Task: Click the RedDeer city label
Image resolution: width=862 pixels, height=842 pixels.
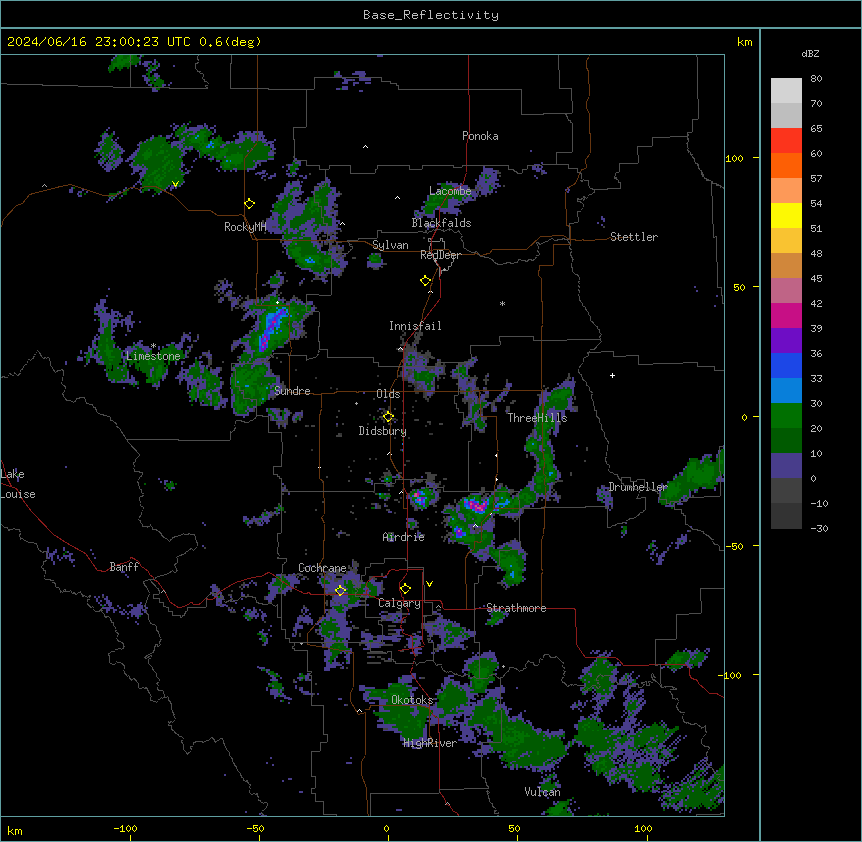Action: pos(440,255)
